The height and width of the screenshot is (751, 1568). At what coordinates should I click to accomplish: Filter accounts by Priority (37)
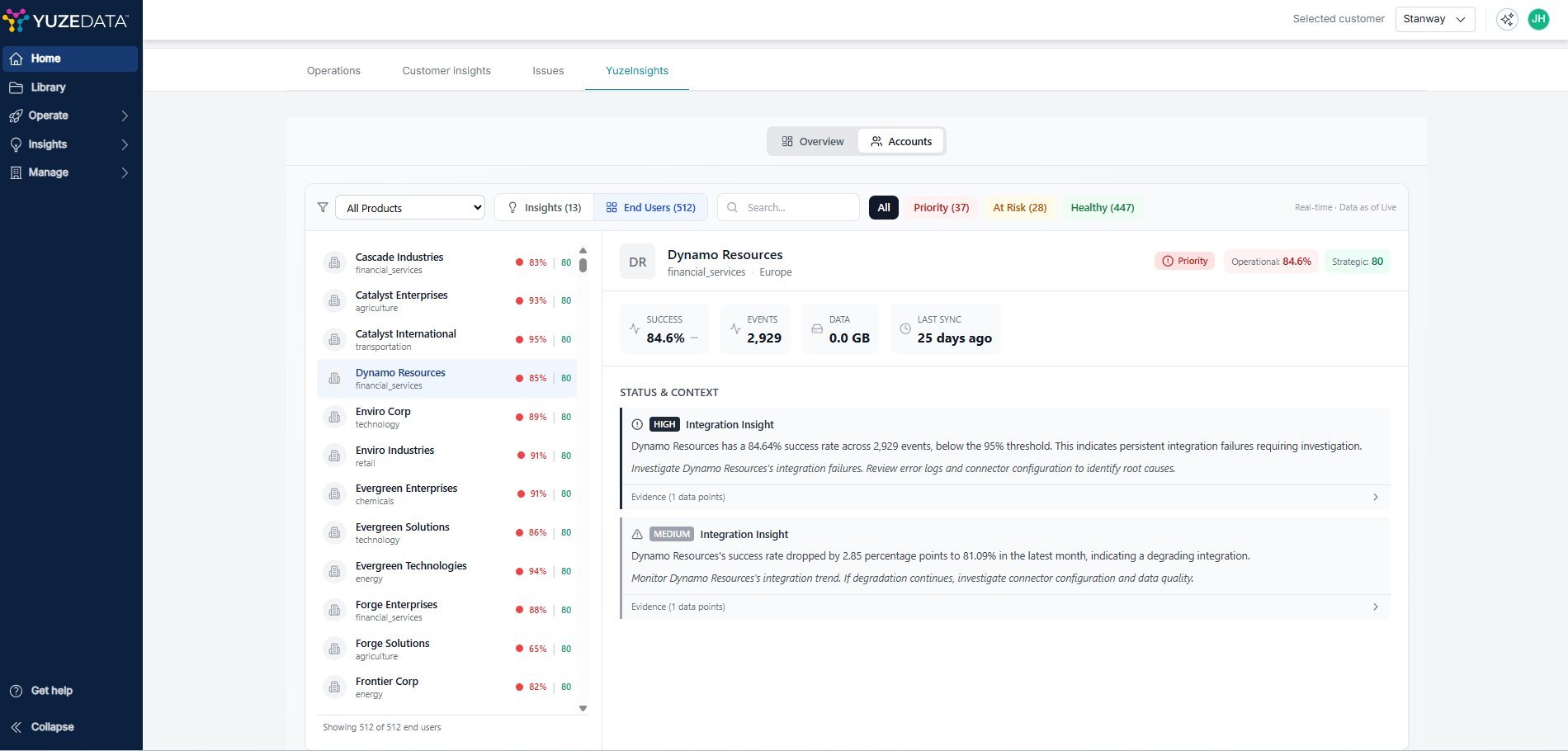point(941,207)
